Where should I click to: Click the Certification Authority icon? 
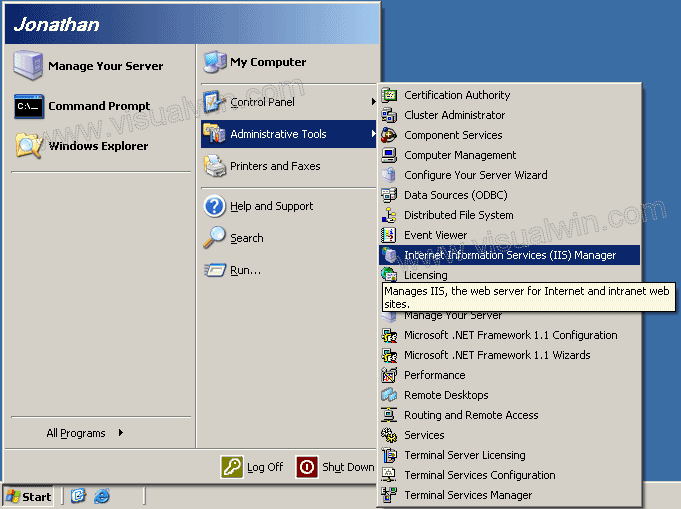tap(389, 95)
